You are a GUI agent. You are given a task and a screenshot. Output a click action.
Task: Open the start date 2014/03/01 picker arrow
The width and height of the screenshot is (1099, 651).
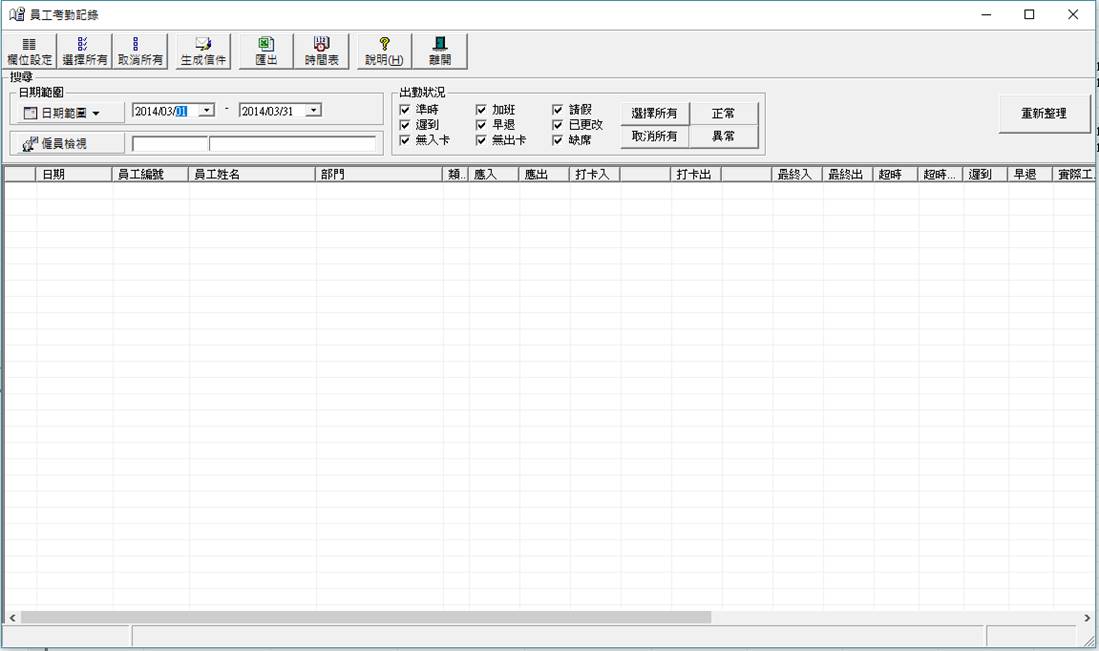point(207,111)
